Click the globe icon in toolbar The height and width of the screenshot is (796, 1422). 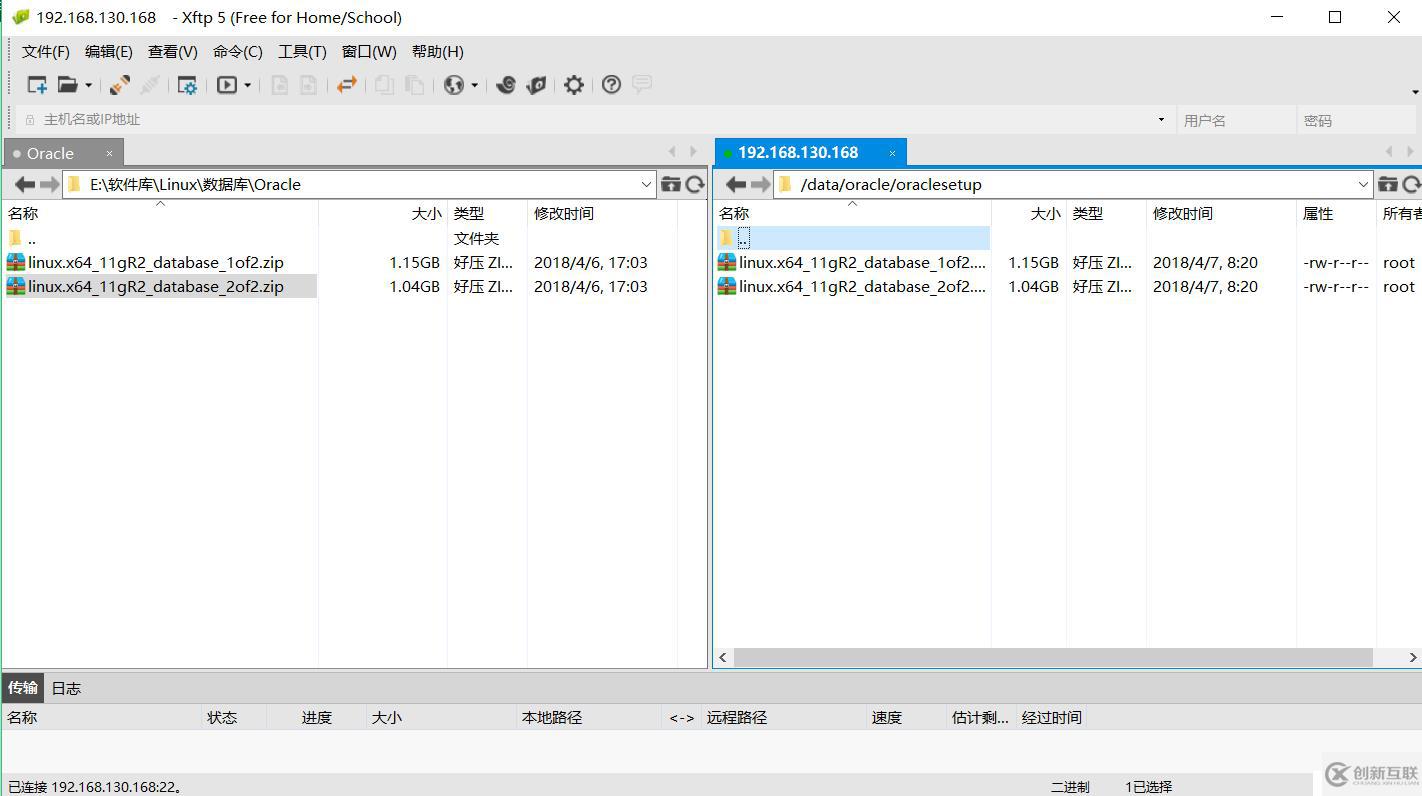pos(454,85)
